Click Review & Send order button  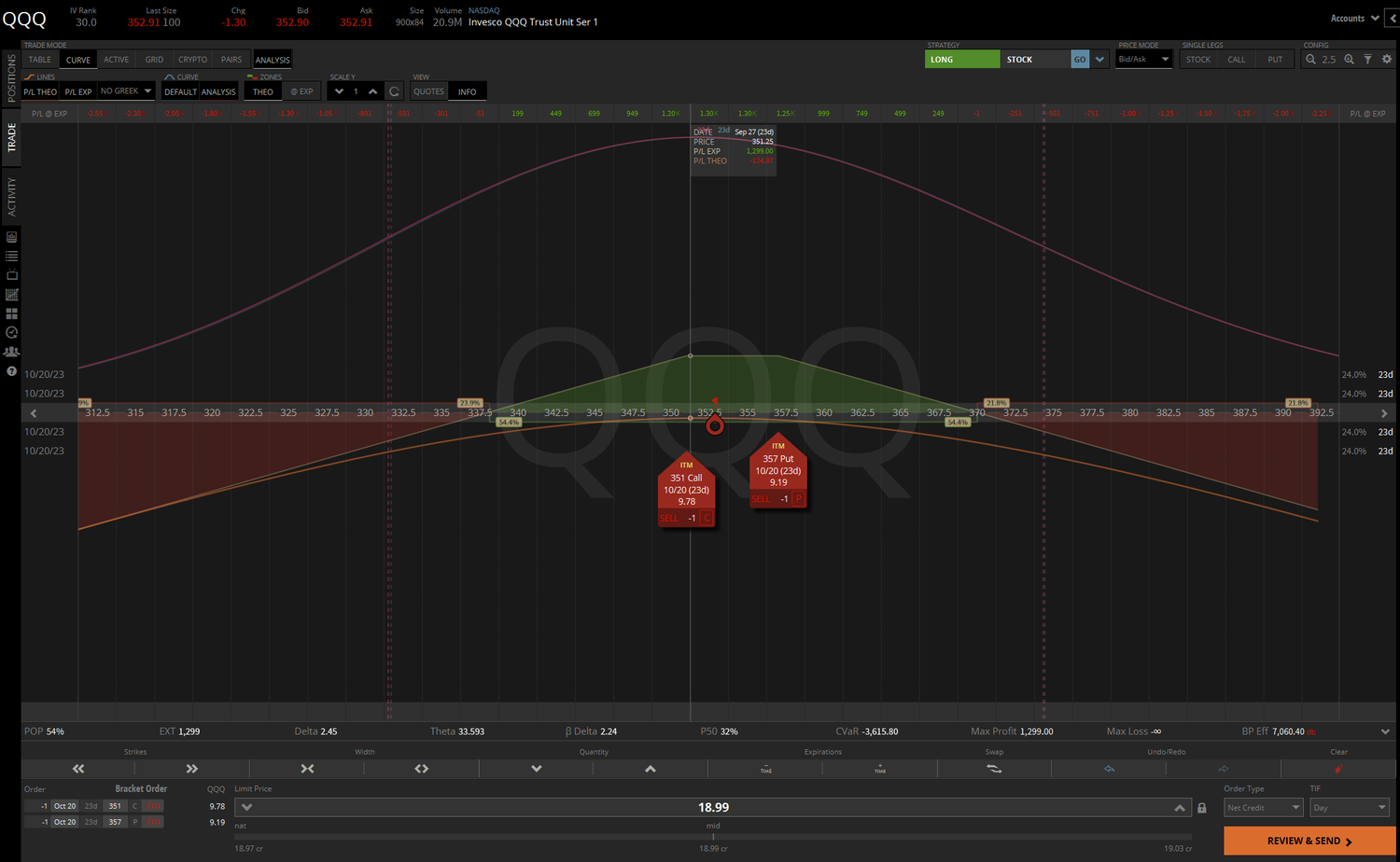[x=1309, y=841]
